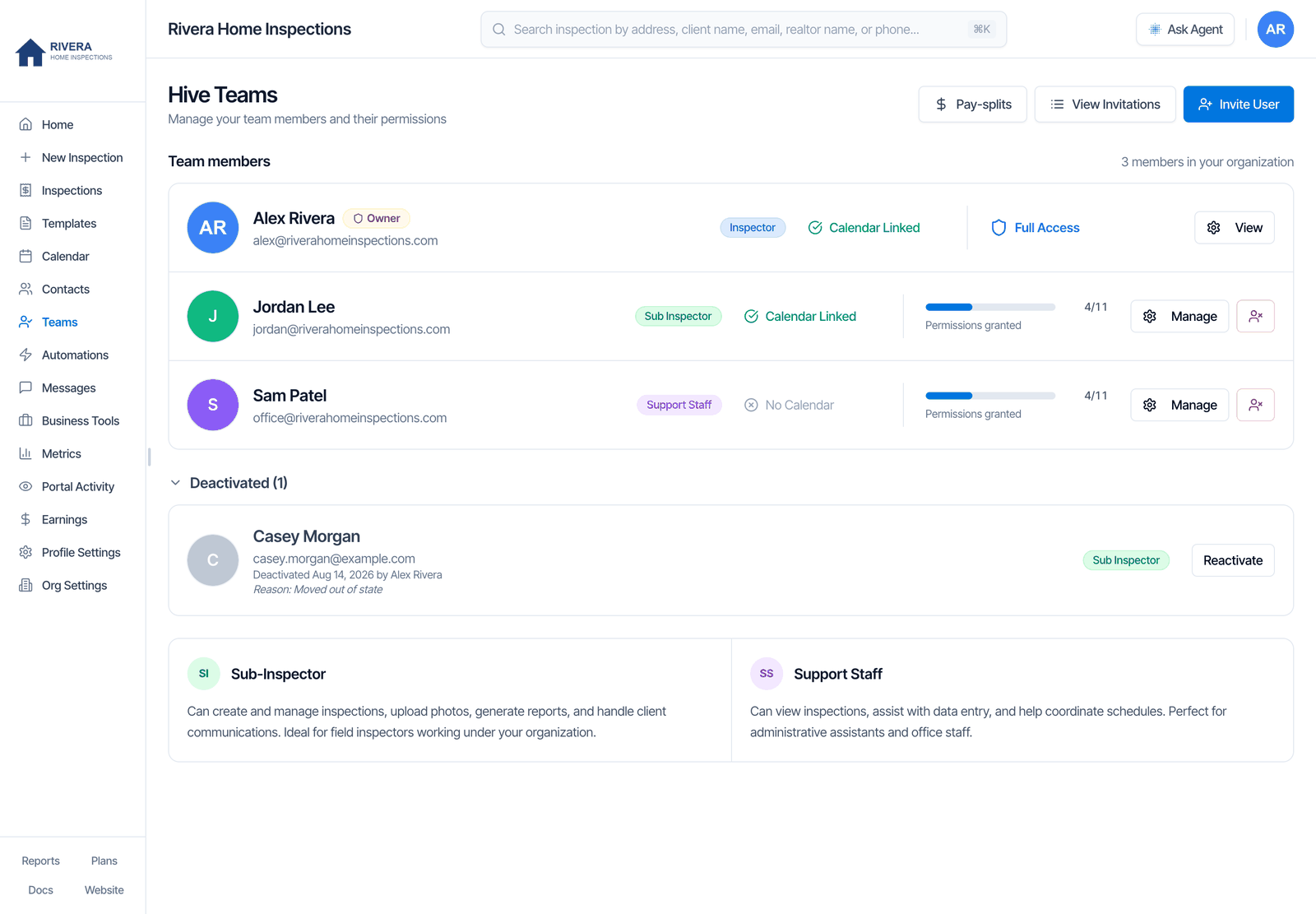Image resolution: width=1316 pixels, height=914 pixels.
Task: Click Alex Rivera's Calendar Linked status
Action: point(864,228)
